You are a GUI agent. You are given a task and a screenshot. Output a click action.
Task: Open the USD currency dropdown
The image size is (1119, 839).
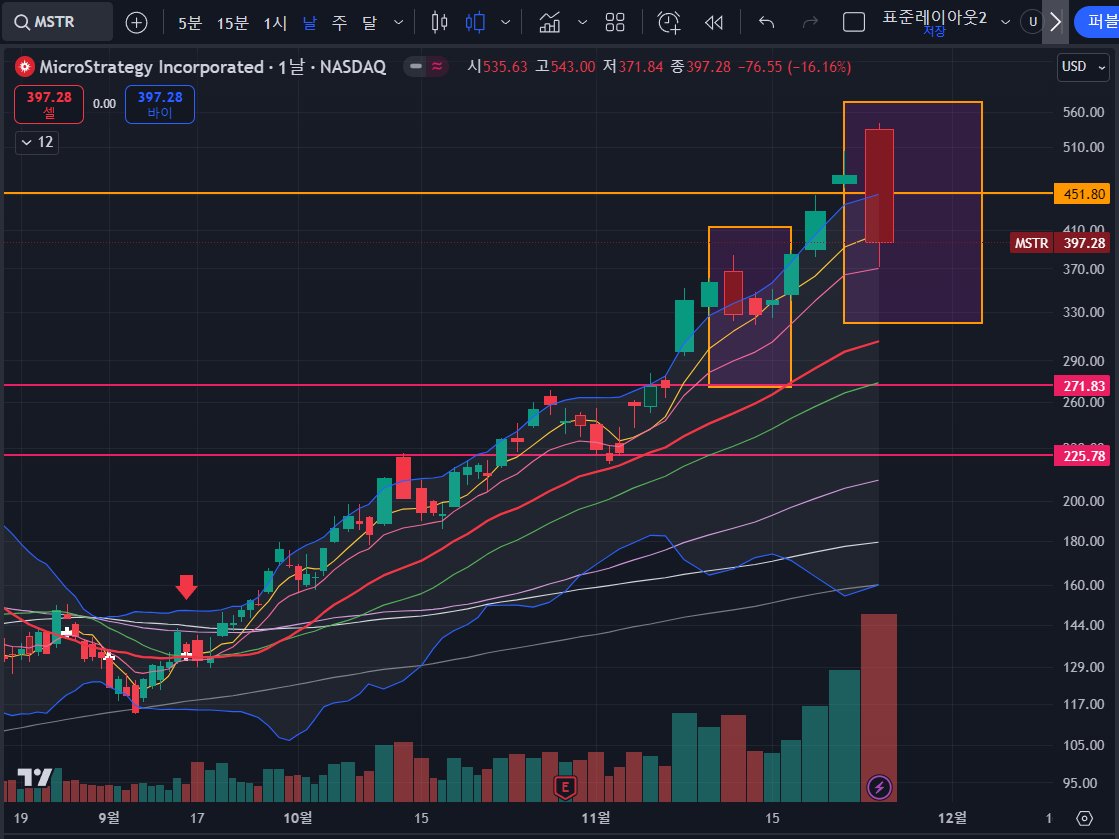[x=1083, y=66]
